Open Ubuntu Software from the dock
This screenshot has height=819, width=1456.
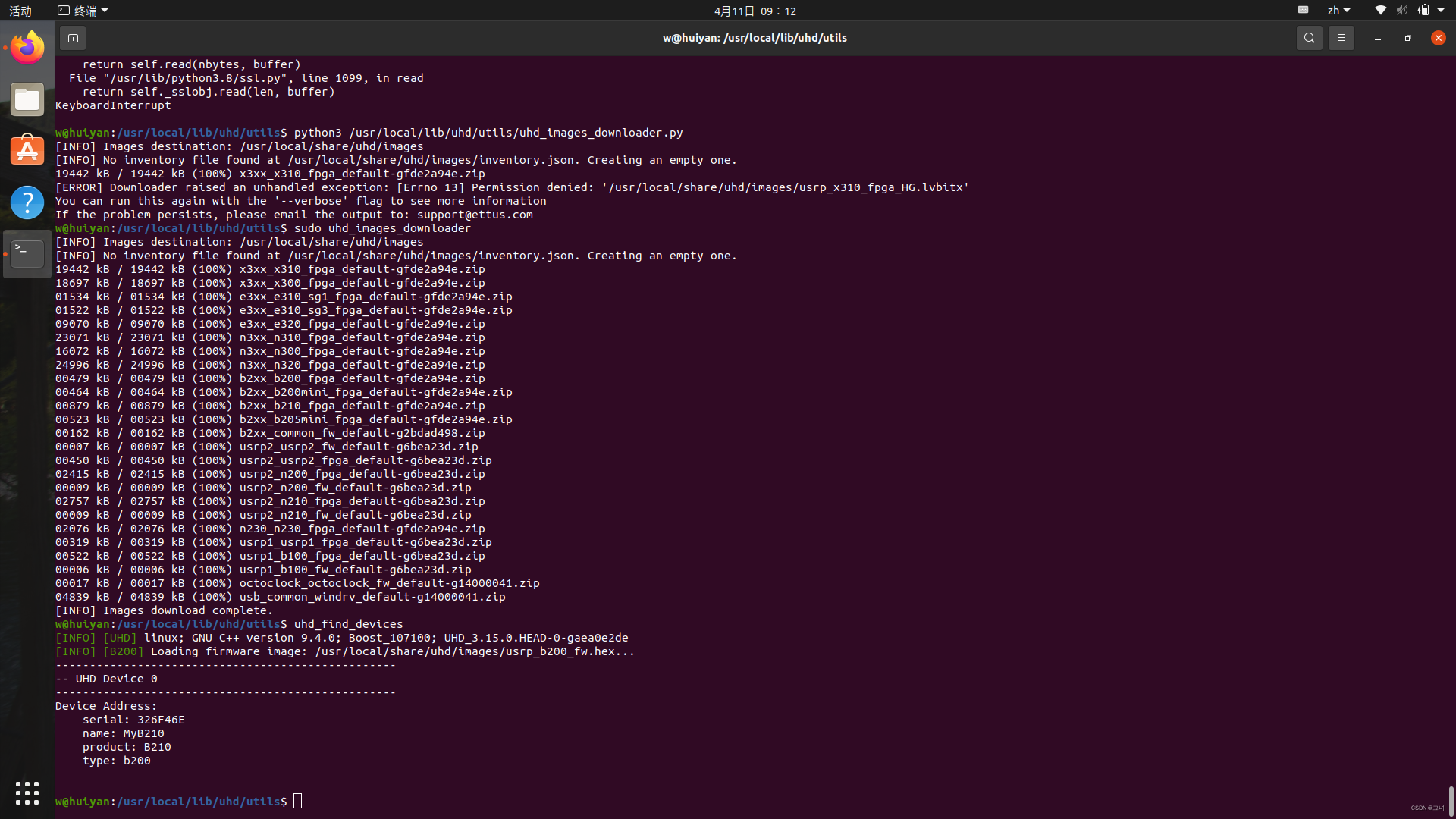click(x=27, y=150)
